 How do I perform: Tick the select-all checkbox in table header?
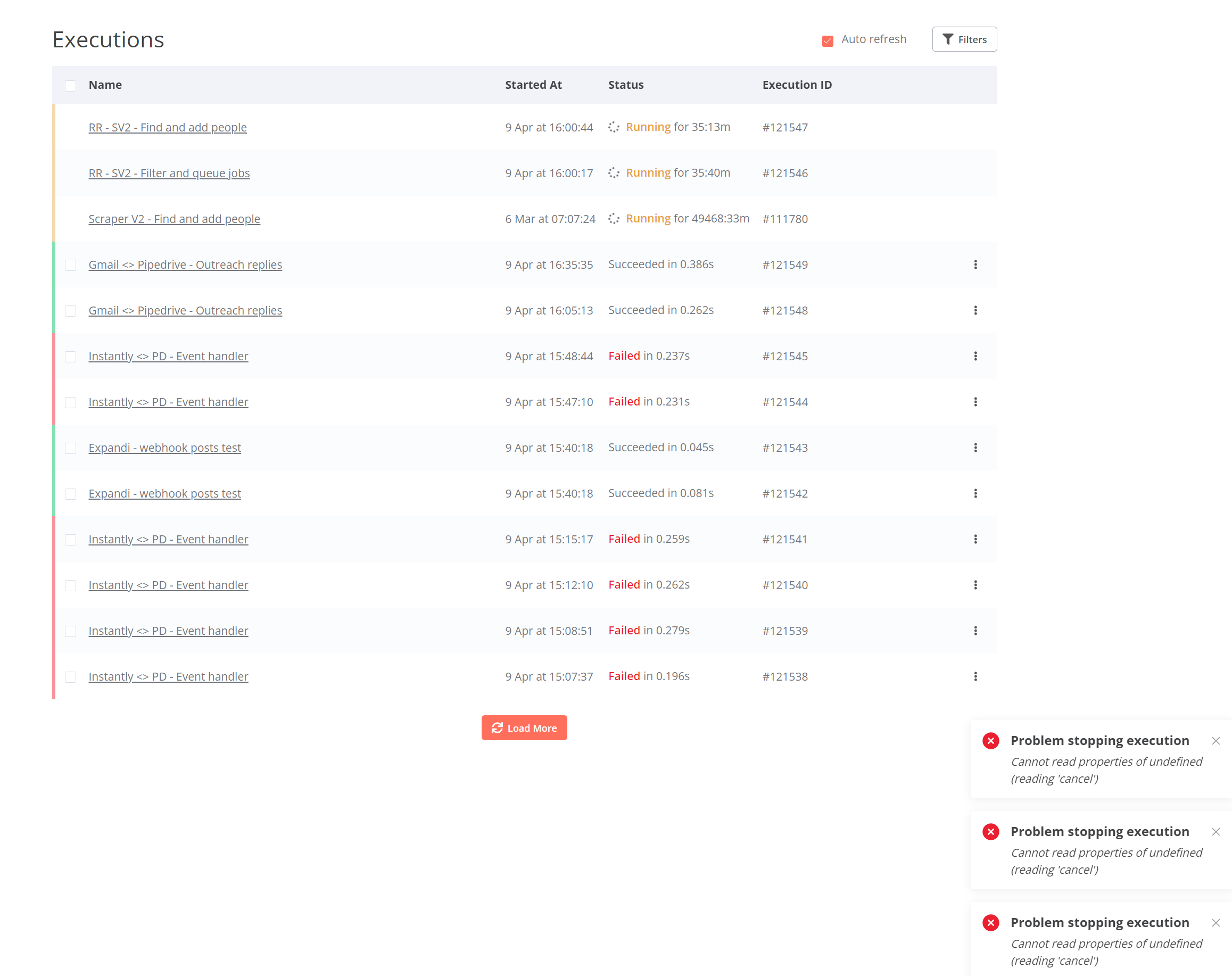(x=70, y=86)
